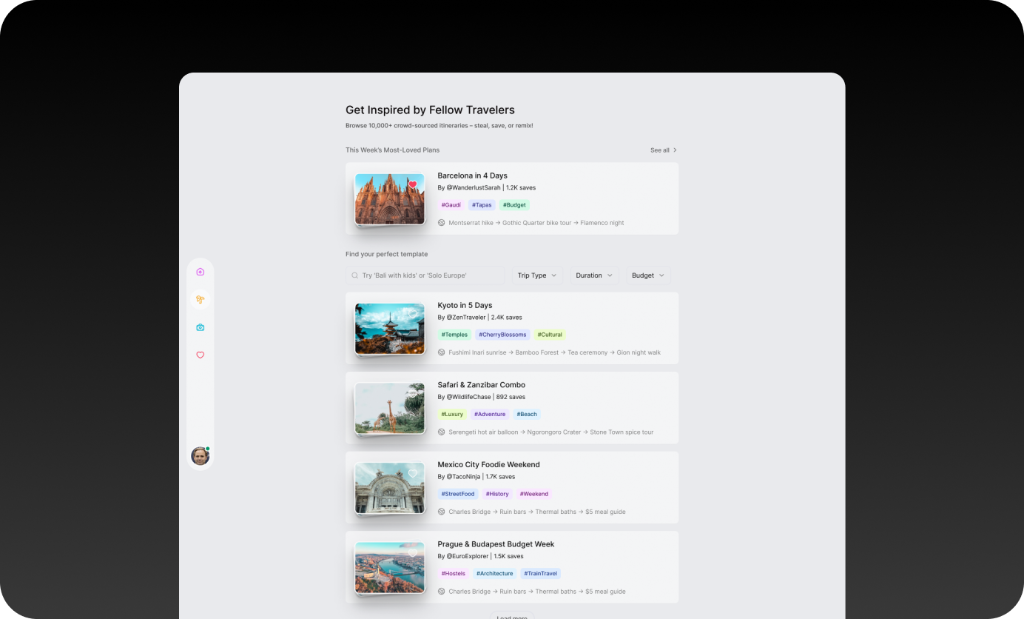The width and height of the screenshot is (1024, 619).
Task: Open the Budget filter dropdown
Action: [x=648, y=276]
